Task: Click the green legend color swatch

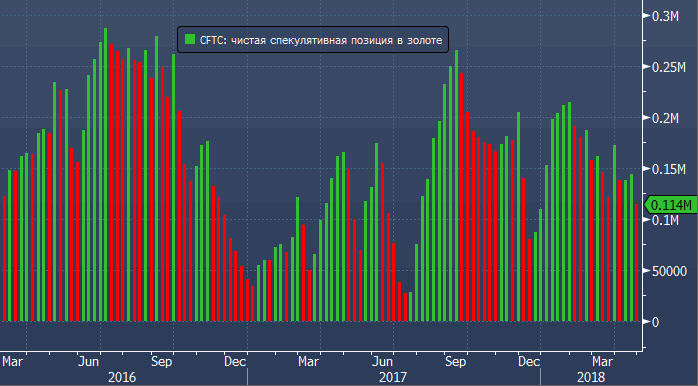Action: (x=190, y=40)
